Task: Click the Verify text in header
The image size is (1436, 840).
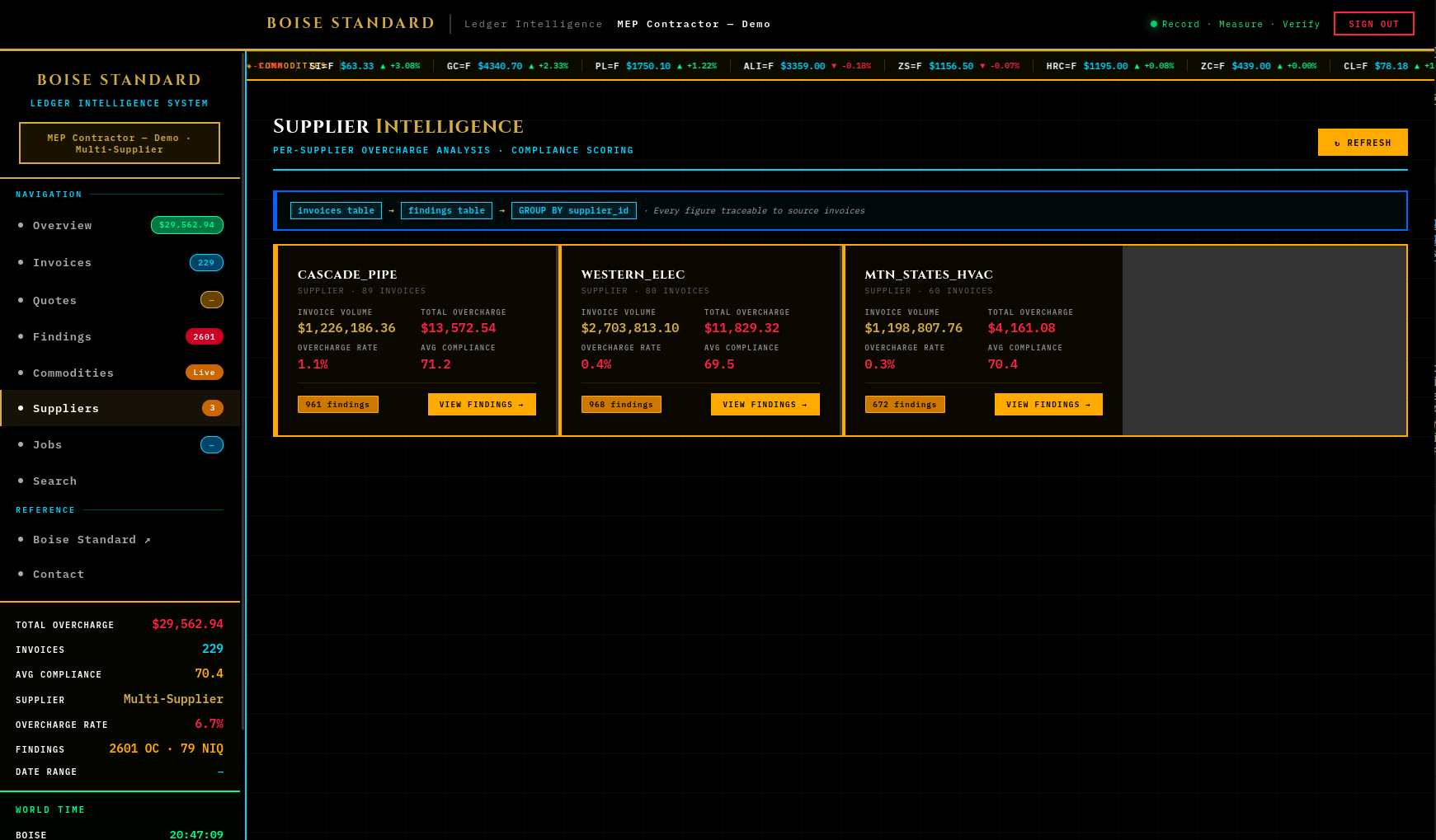Action: (x=1301, y=24)
